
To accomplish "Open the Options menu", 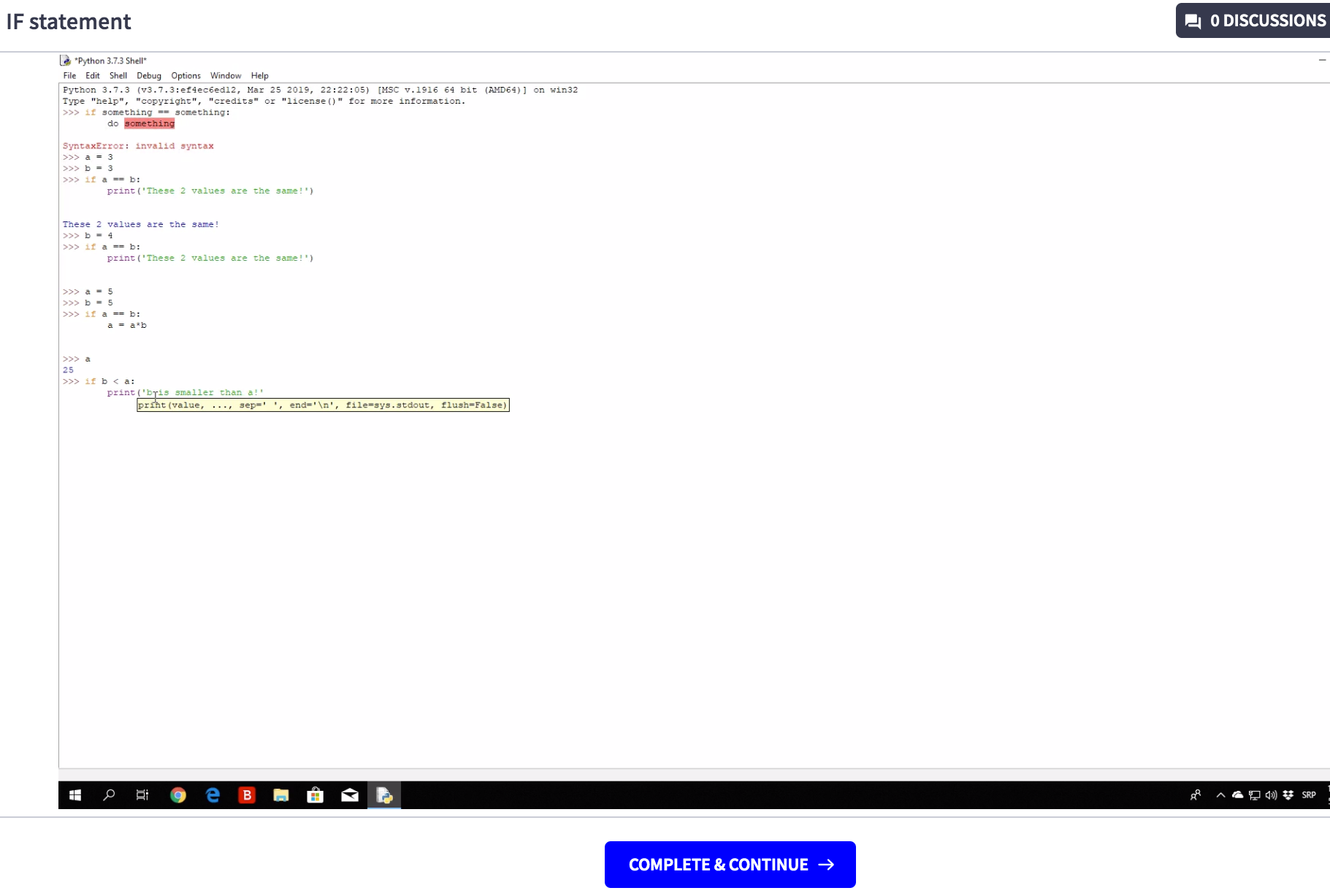I will pyautogui.click(x=186, y=76).
